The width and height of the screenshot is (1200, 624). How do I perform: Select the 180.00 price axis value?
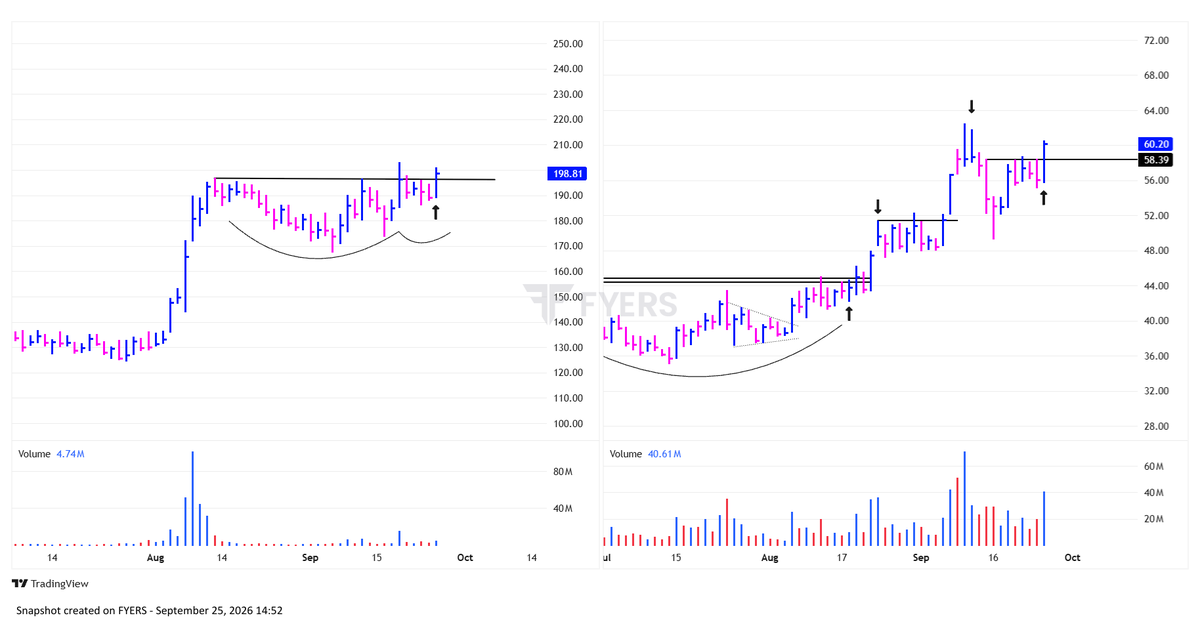pyautogui.click(x=568, y=221)
